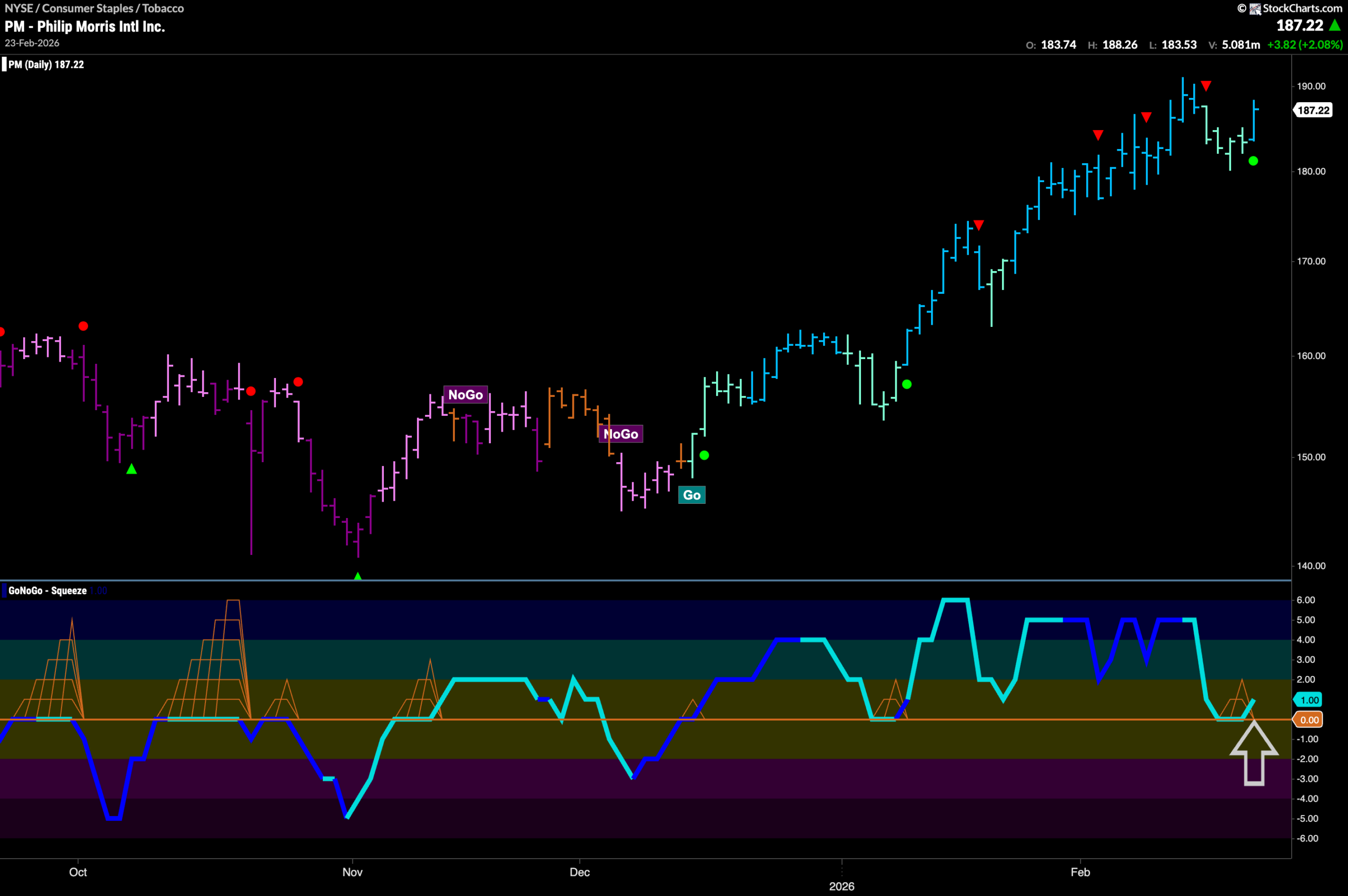1348x896 pixels.
Task: Click the red triangle above the 190 peak
Action: pyautogui.click(x=1206, y=86)
